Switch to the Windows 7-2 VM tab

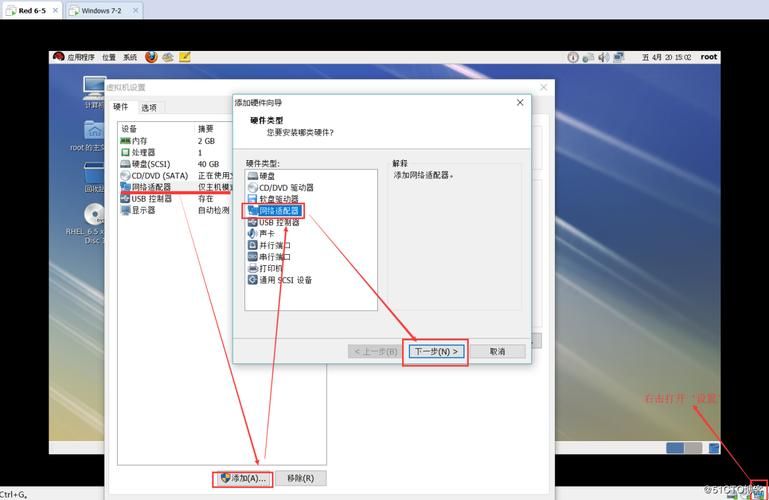104,10
